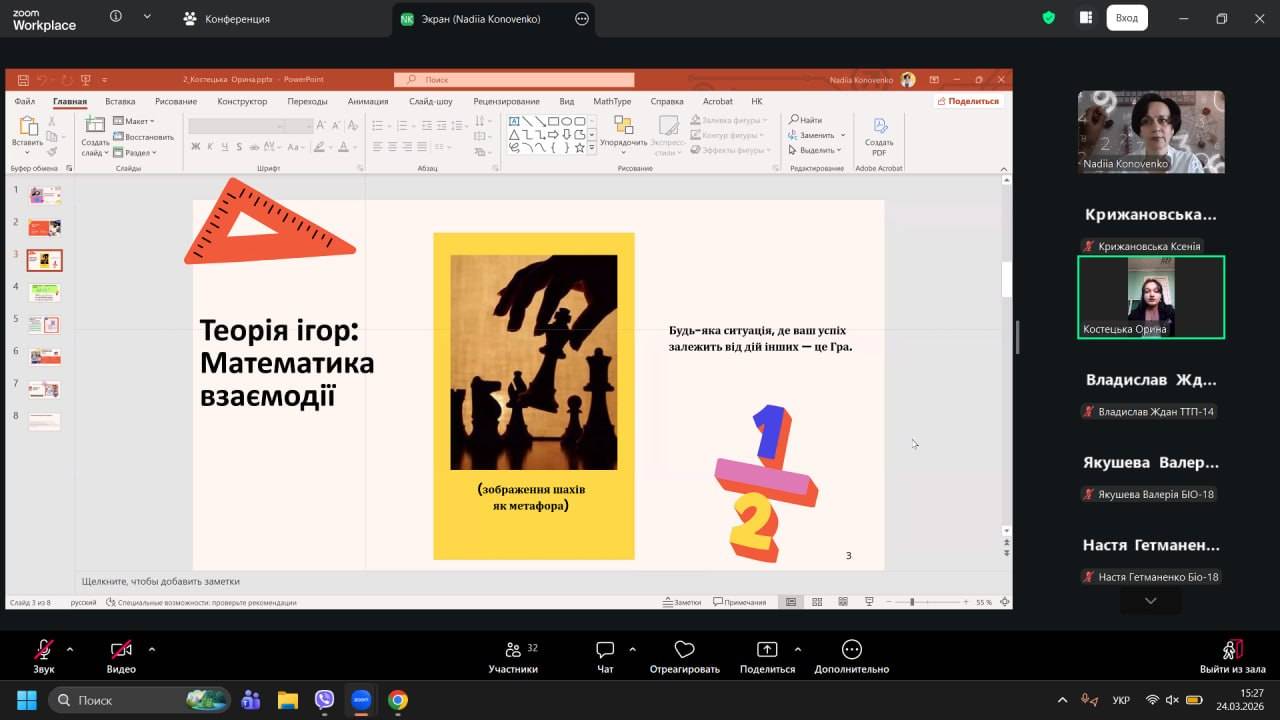Click the React heart icon
Screen dimensions: 1280x720
pos(684,650)
